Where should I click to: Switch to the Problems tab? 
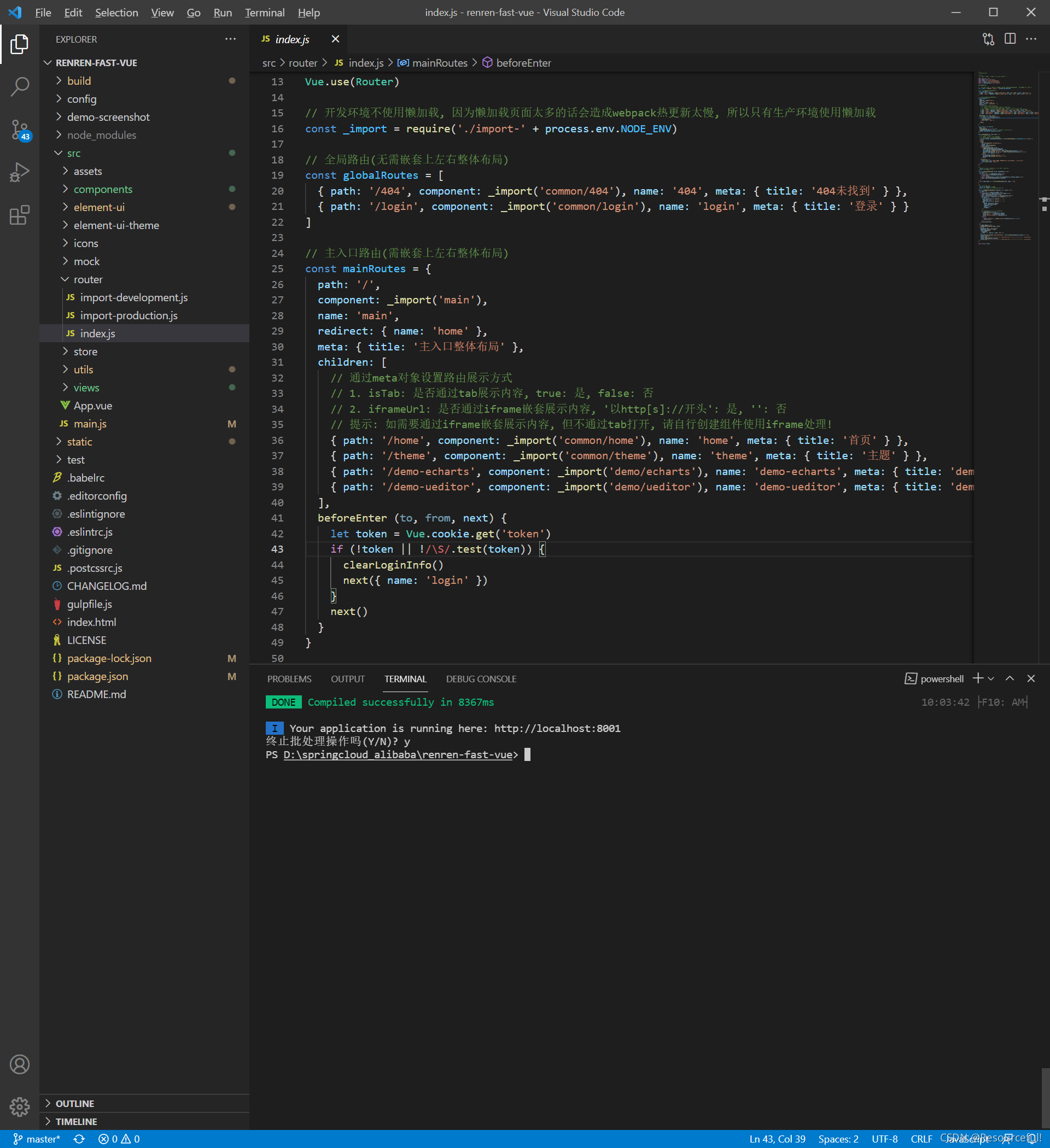coord(289,679)
